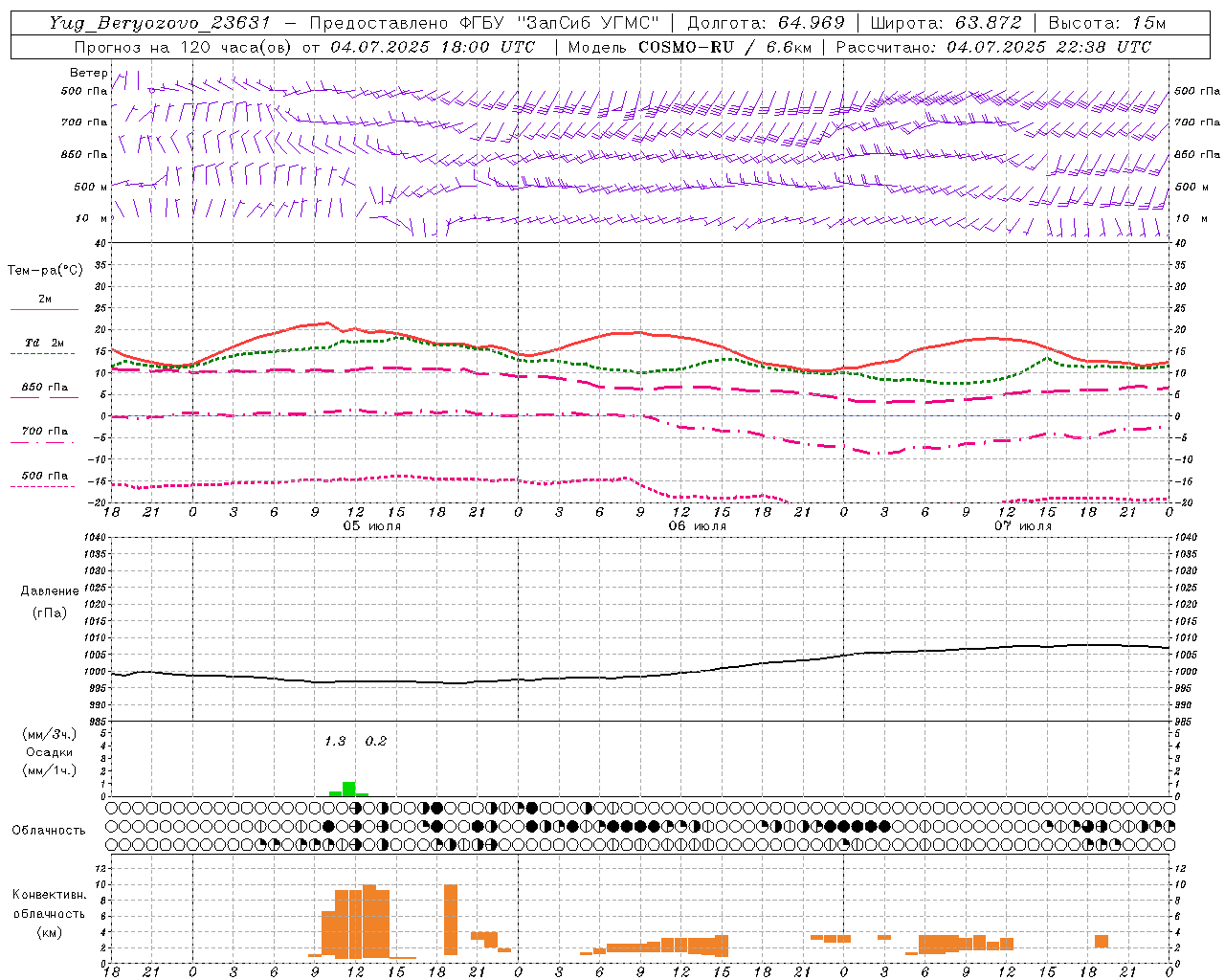Select the provider text ФГБУ "ЗапСиб УГМС"

pyautogui.click(x=558, y=23)
